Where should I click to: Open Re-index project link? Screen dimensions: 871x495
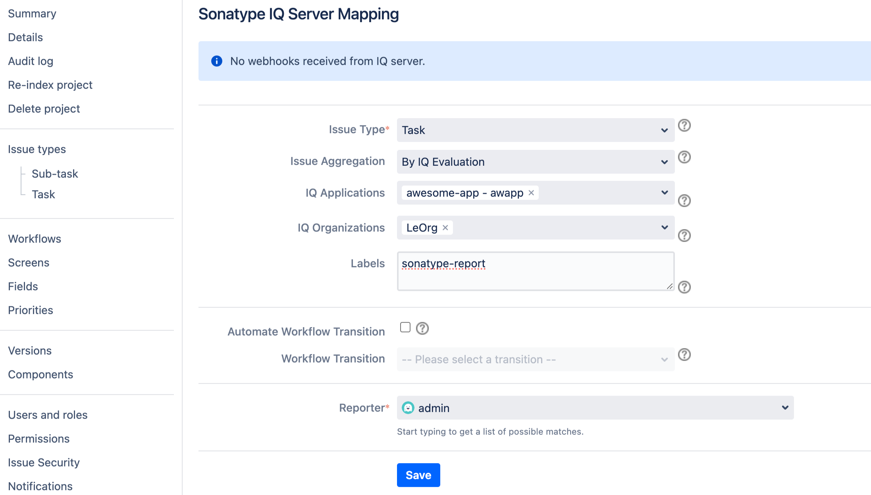50,85
